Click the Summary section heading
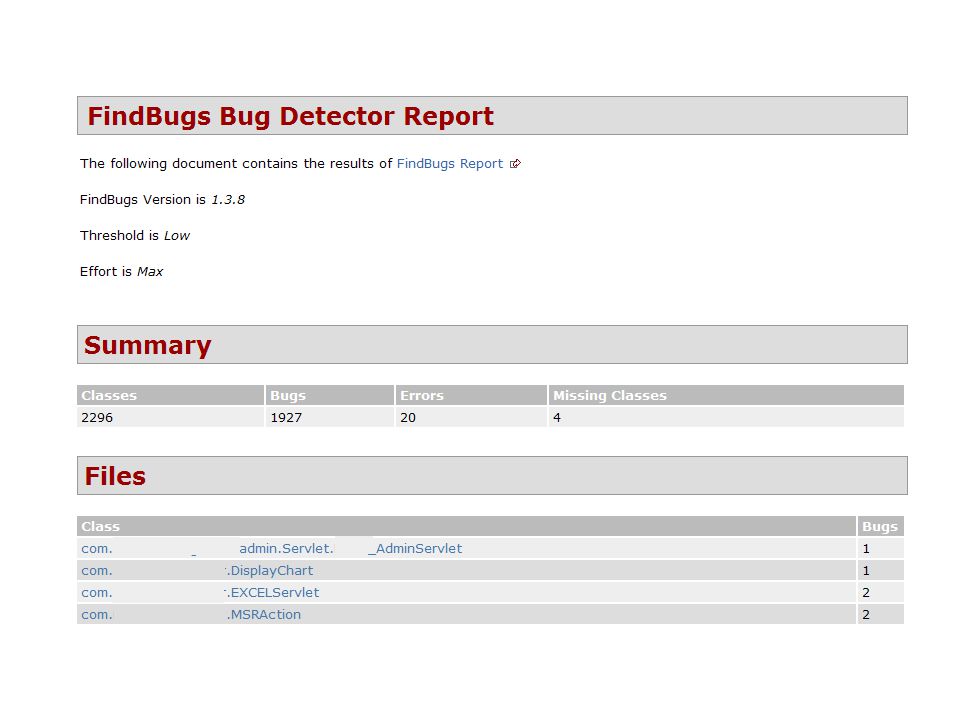This screenshot has width=960, height=720. click(148, 345)
